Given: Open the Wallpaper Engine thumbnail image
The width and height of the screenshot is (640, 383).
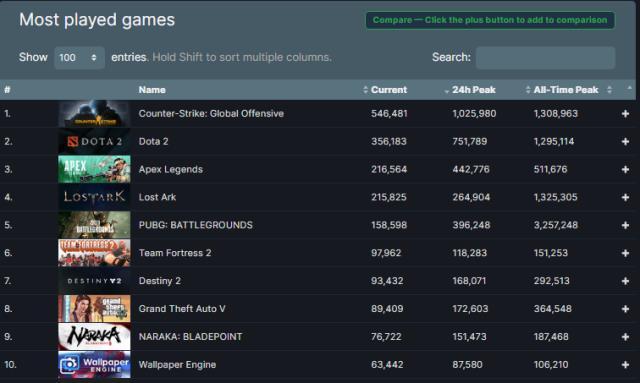Looking at the screenshot, I should [x=94, y=365].
